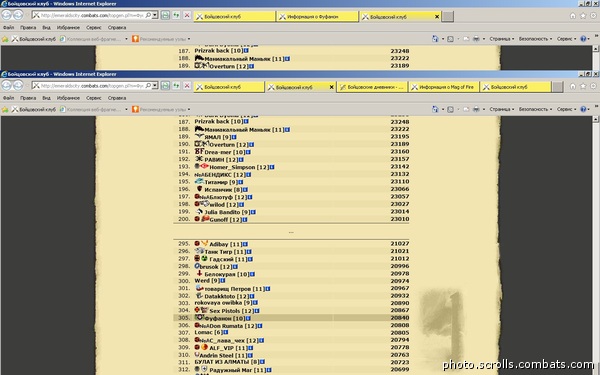
Task: Open Избранное menu in front window
Action: coord(68,98)
